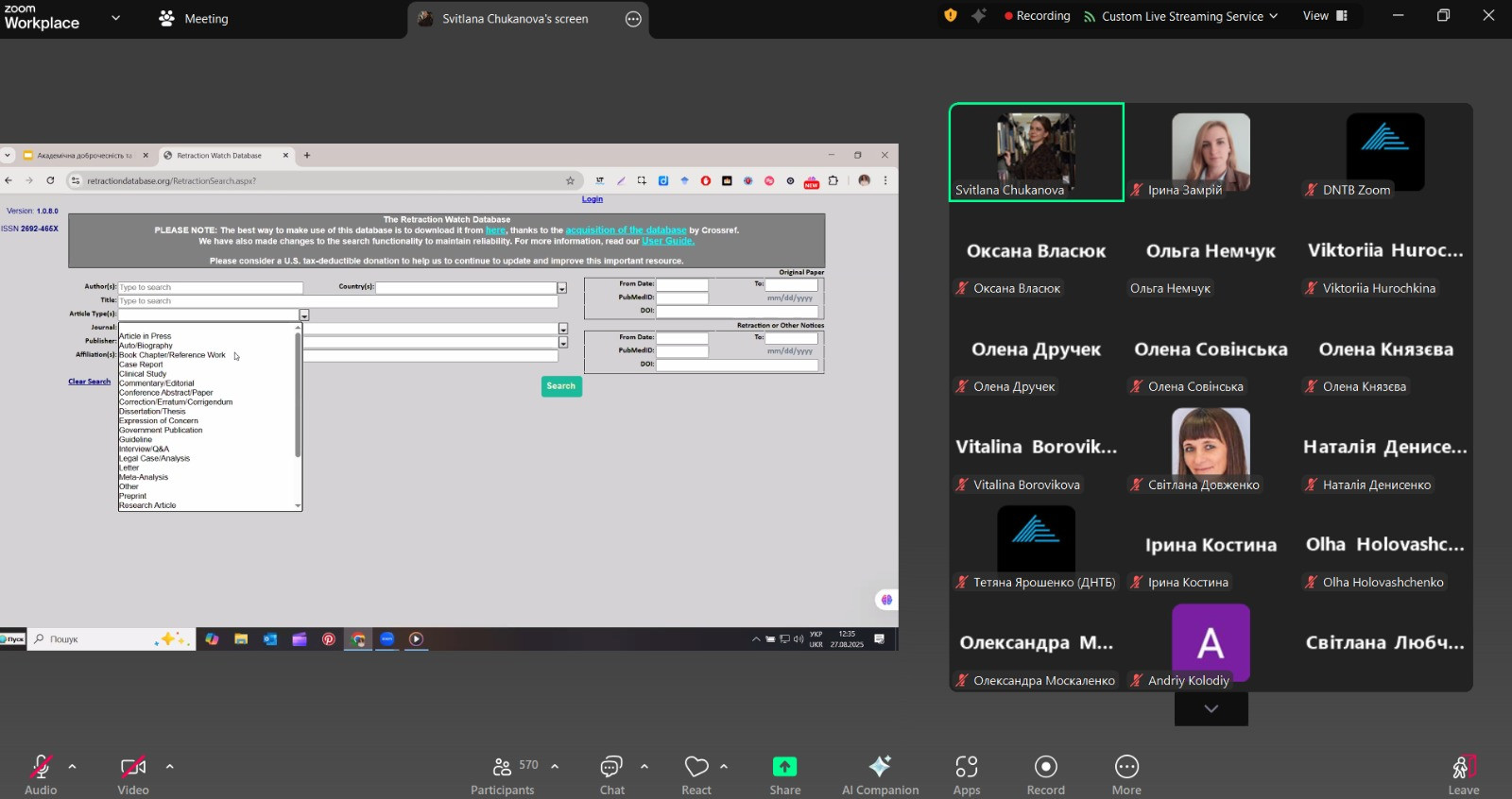Choose Case Report in article type list
Viewport: 1512px width, 799px height.
tap(141, 365)
